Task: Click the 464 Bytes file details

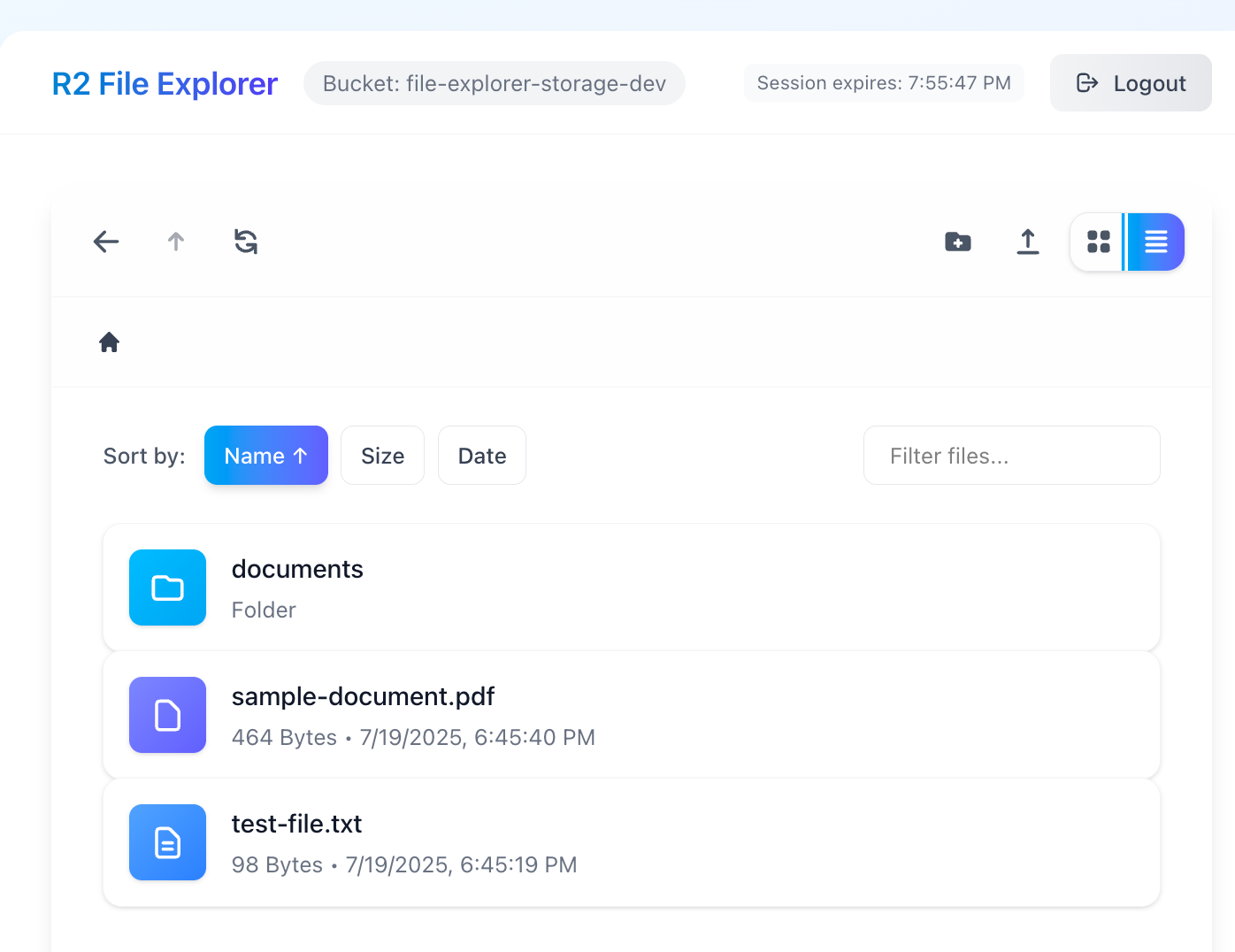Action: pos(413,738)
